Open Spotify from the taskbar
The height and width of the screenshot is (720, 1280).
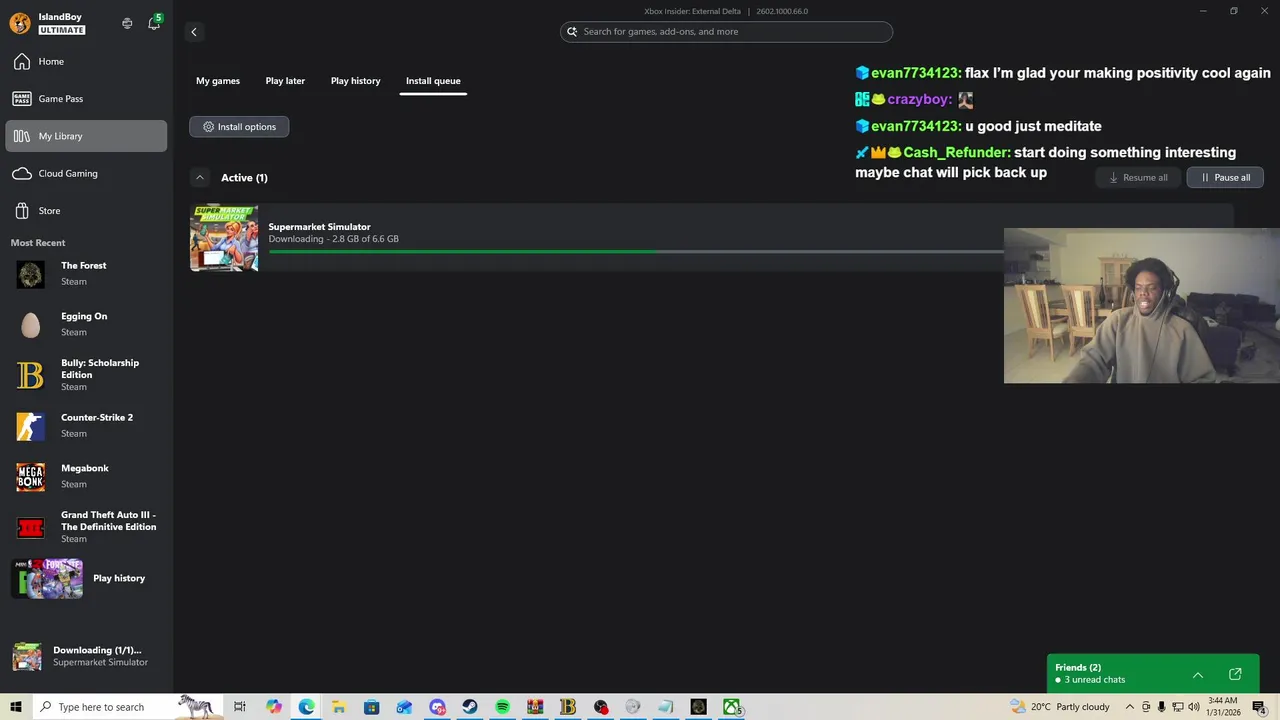502,707
